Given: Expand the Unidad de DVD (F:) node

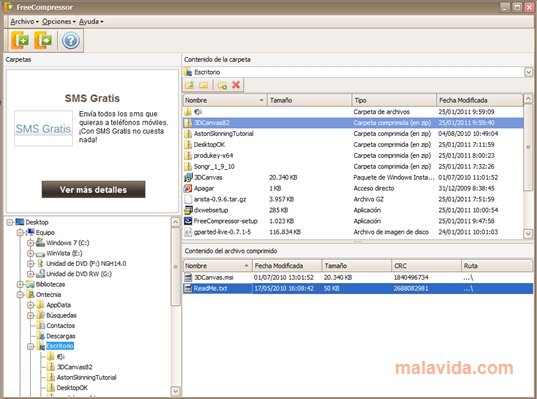Looking at the screenshot, I should tap(30, 264).
